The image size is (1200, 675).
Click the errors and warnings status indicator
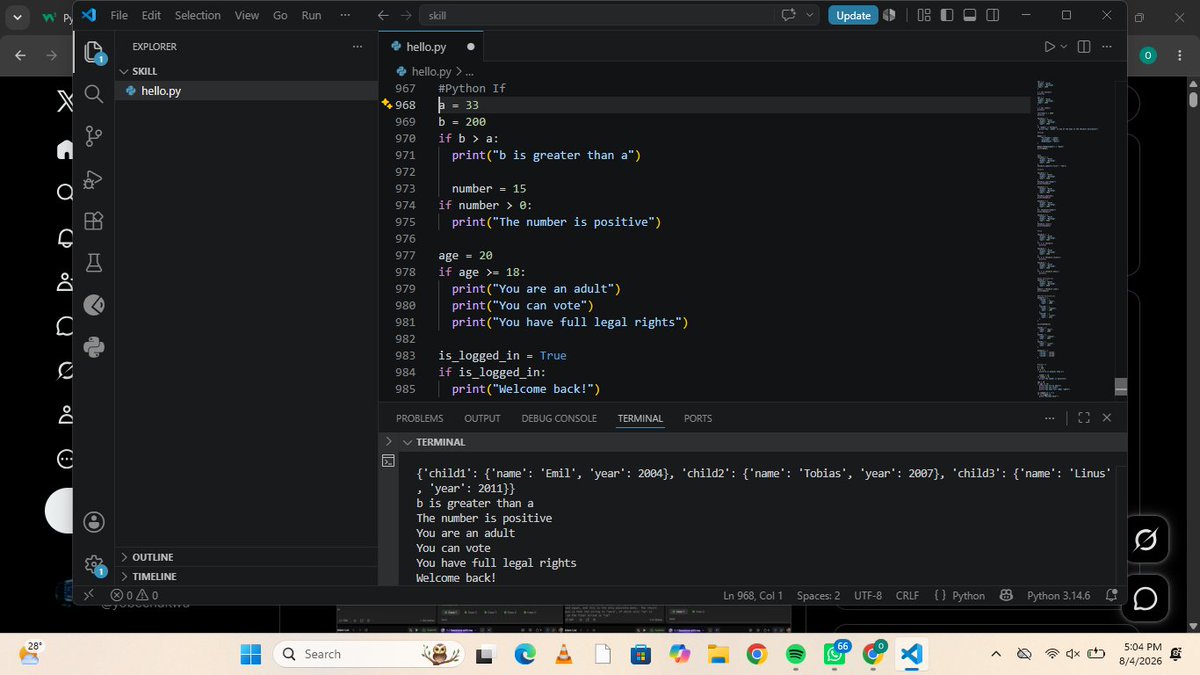[134, 595]
